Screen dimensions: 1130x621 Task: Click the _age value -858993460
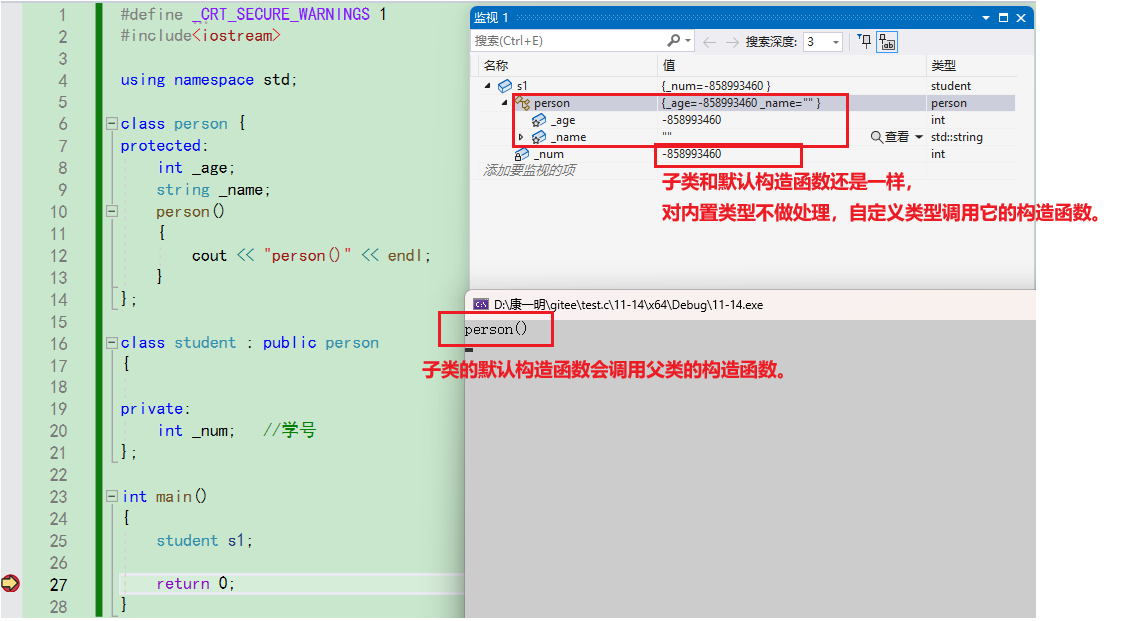pyautogui.click(x=692, y=120)
